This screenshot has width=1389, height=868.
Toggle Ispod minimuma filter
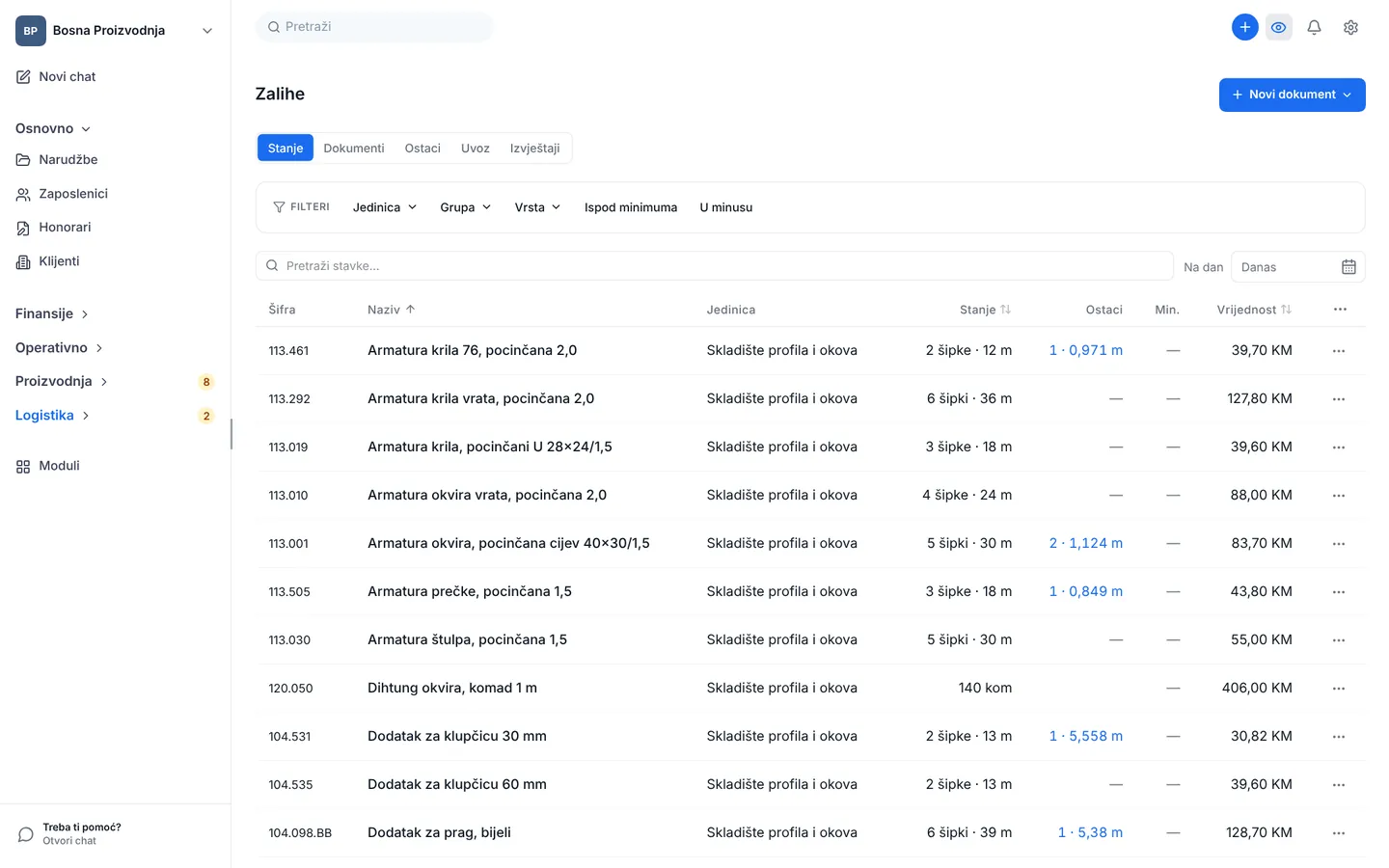pos(631,207)
